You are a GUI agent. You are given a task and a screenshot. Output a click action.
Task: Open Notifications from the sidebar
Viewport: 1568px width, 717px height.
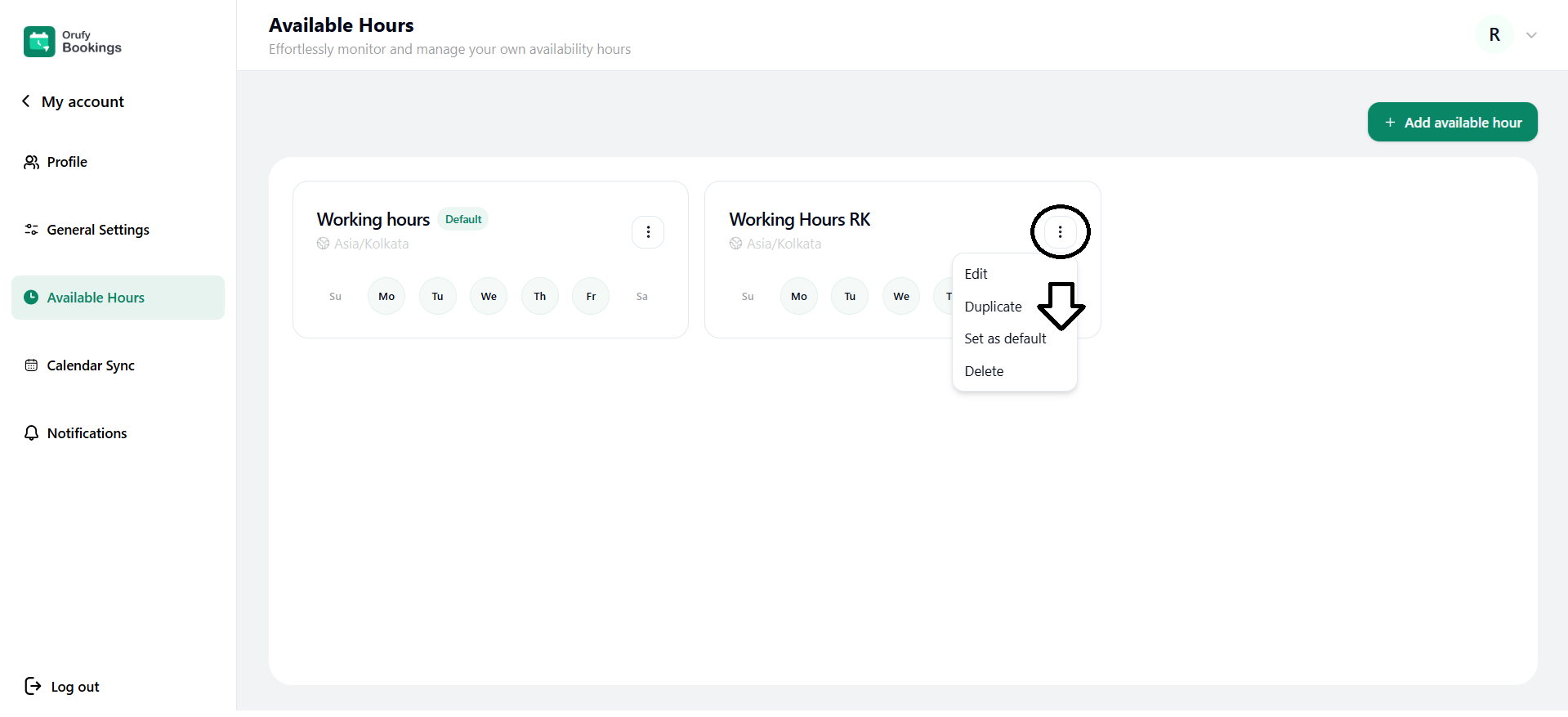coord(87,433)
